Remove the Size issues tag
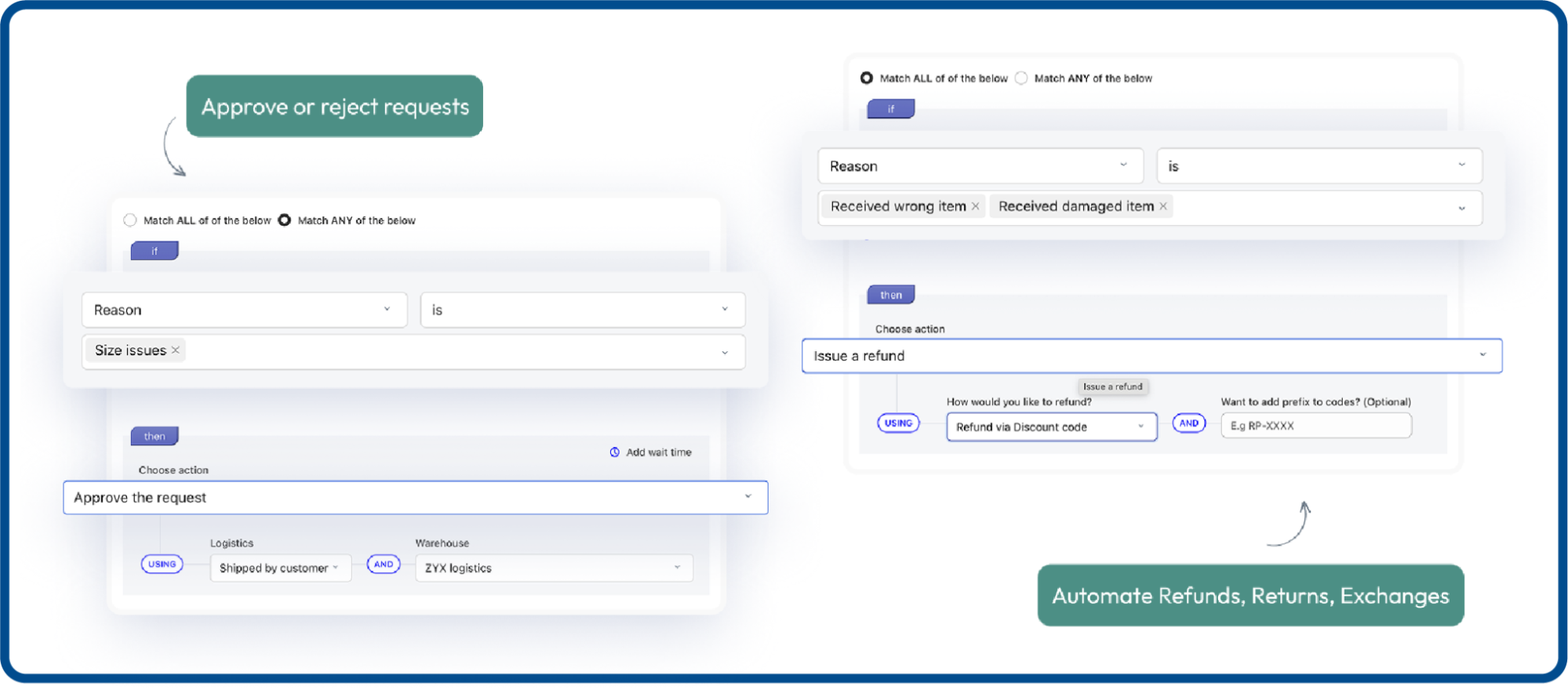 pos(176,350)
